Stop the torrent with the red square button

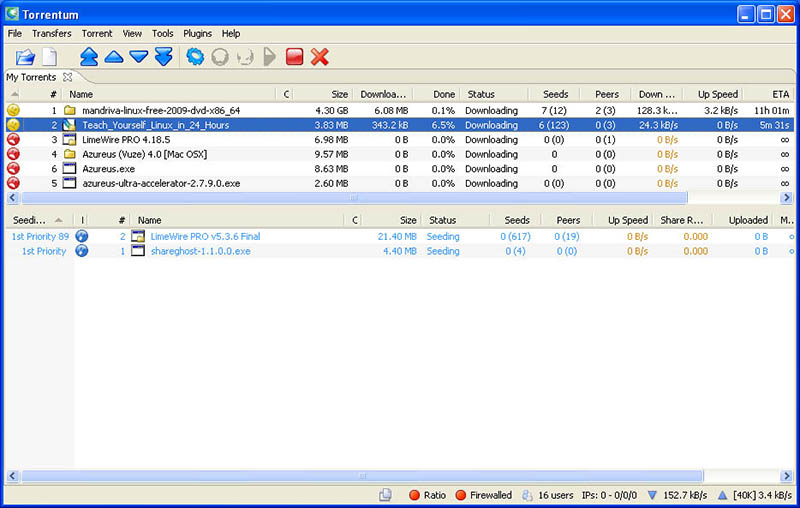(294, 57)
